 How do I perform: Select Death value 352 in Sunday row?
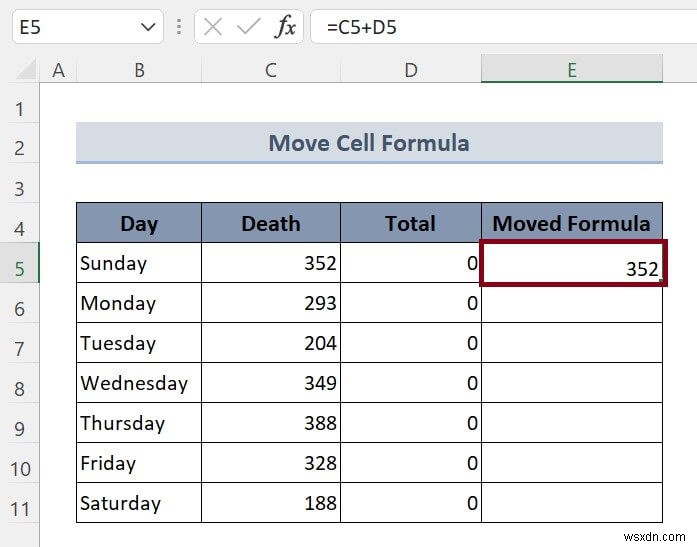(271, 263)
